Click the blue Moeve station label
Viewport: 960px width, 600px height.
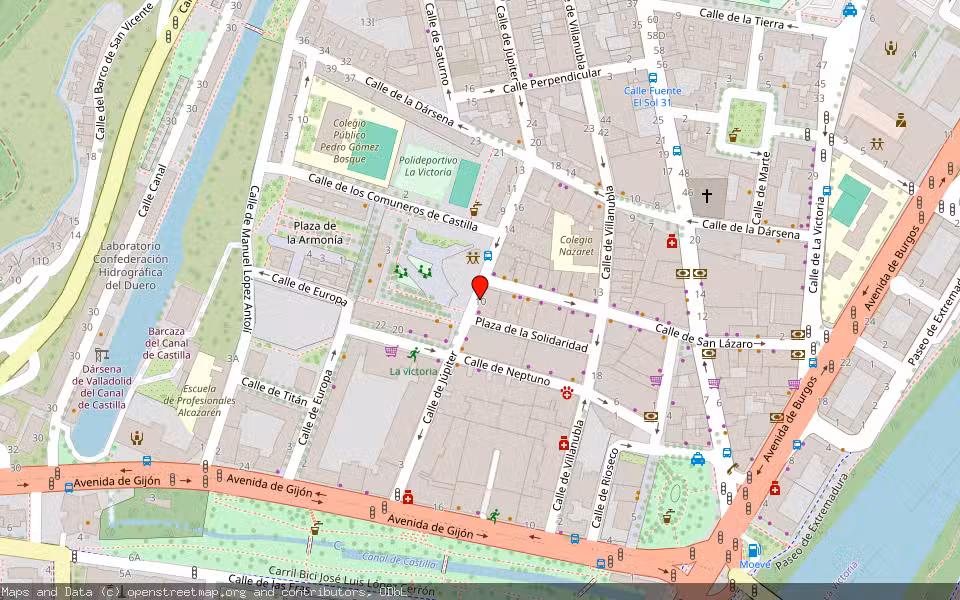click(x=754, y=564)
